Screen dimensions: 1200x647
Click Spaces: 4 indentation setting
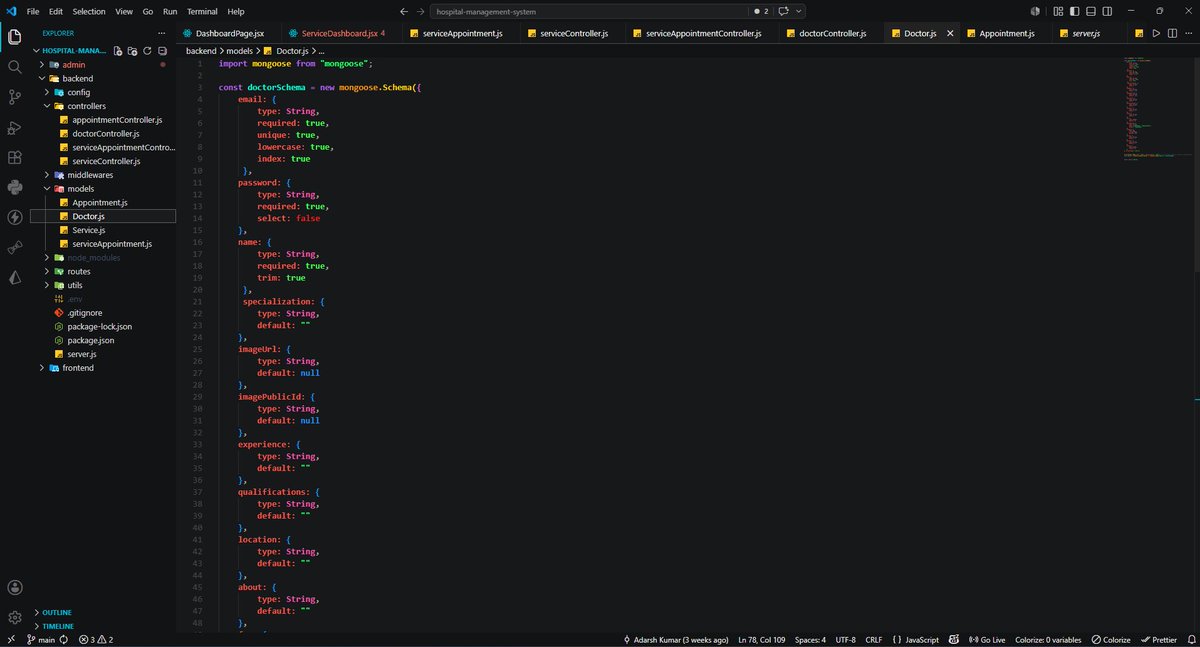(810, 640)
